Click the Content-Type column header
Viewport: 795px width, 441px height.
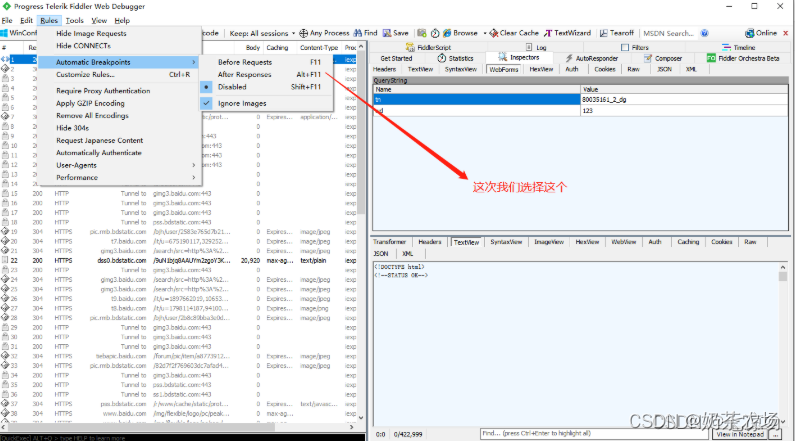pyautogui.click(x=319, y=48)
